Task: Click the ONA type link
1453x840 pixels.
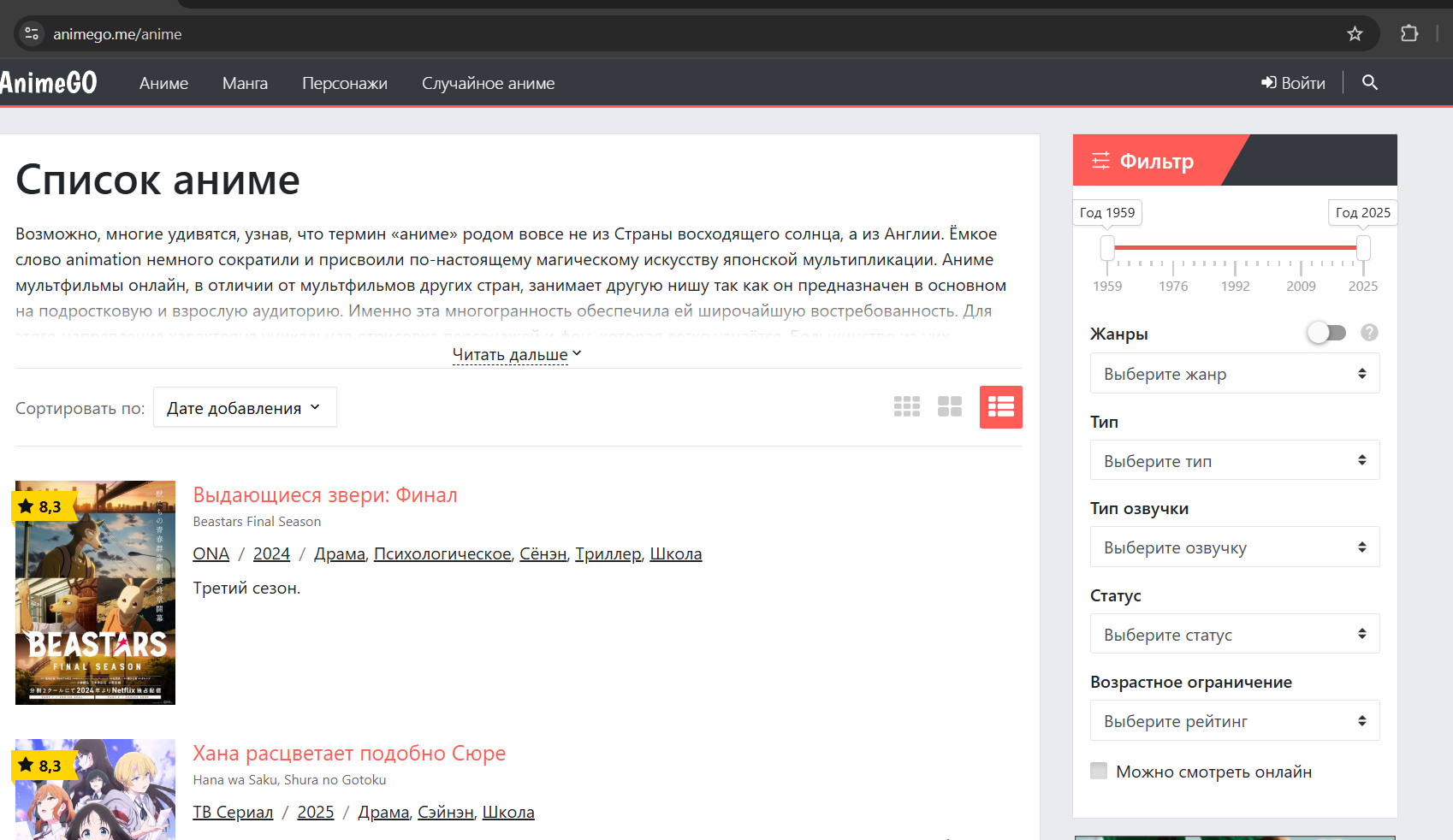Action: point(211,553)
